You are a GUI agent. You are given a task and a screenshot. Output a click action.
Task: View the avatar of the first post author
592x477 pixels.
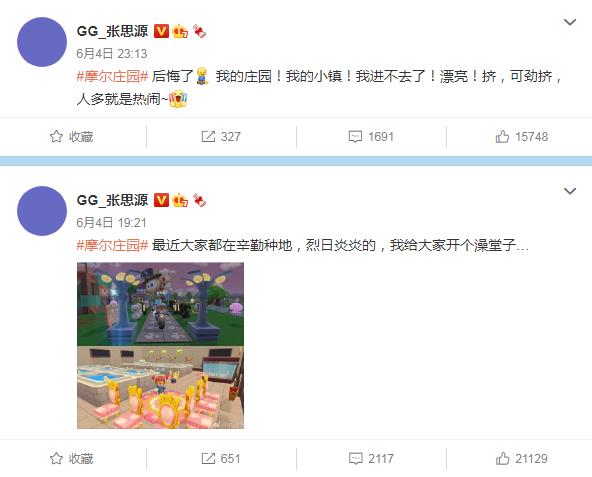tap(42, 42)
